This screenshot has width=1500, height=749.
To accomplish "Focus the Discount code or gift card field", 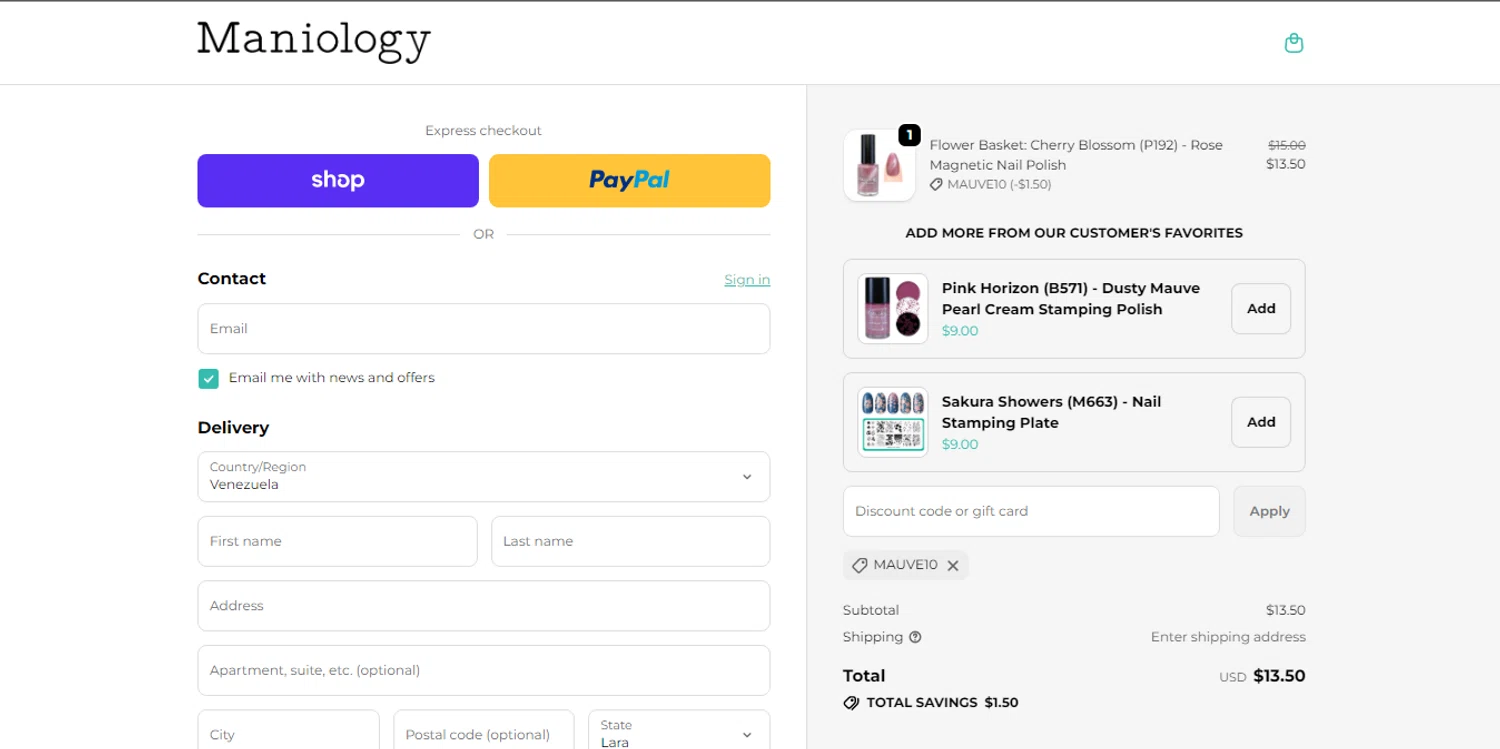I will click(1031, 511).
